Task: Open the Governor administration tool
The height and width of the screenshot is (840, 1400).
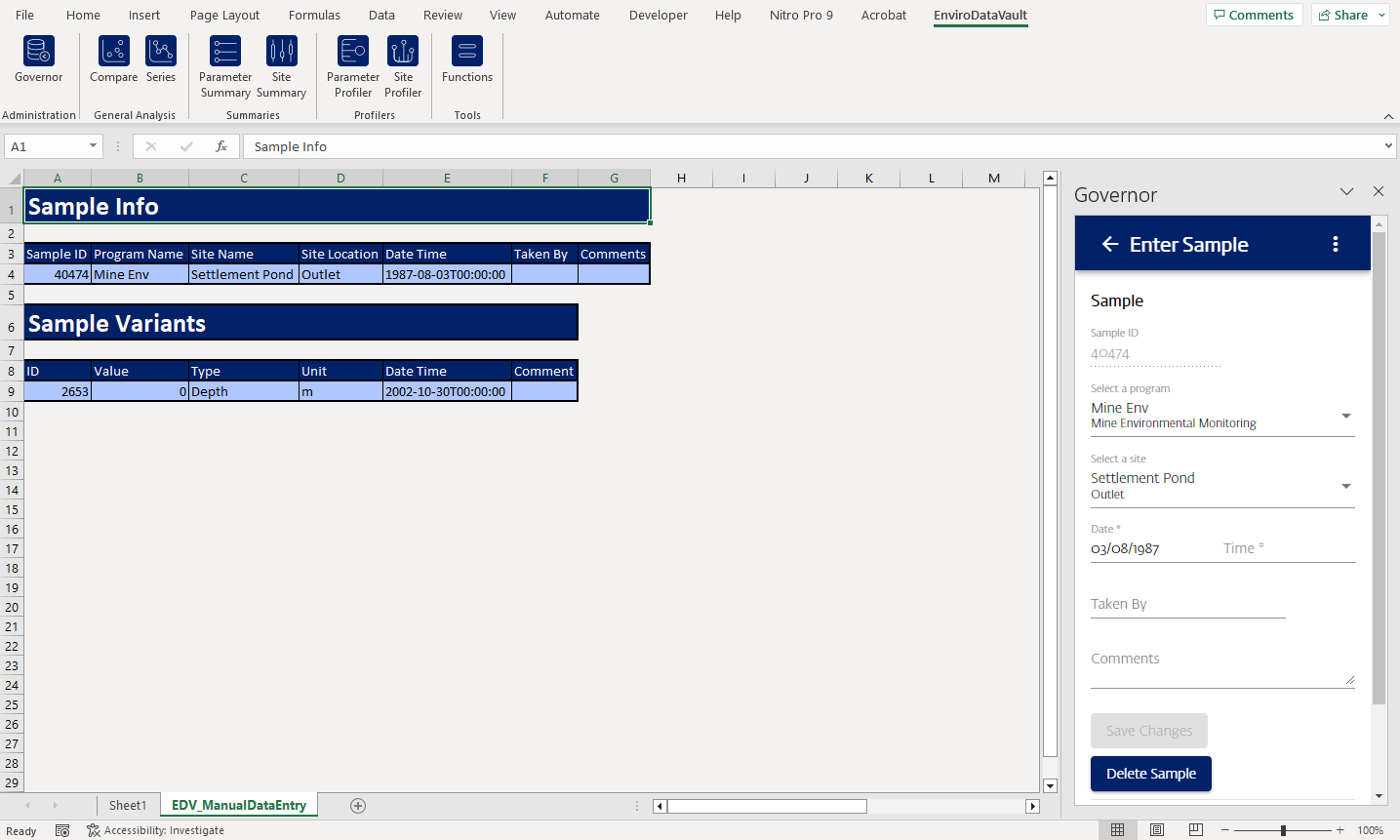Action: [x=39, y=60]
